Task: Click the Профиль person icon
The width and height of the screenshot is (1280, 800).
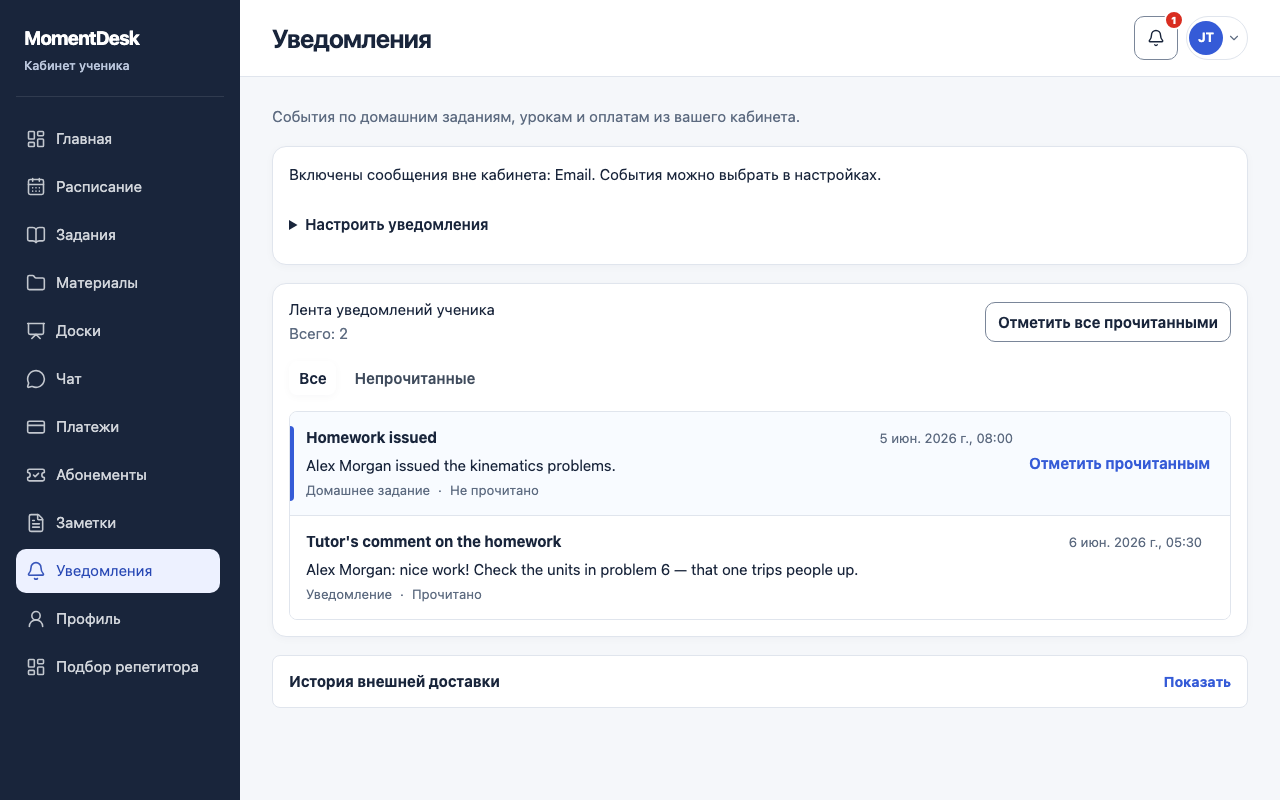Action: coord(36,619)
